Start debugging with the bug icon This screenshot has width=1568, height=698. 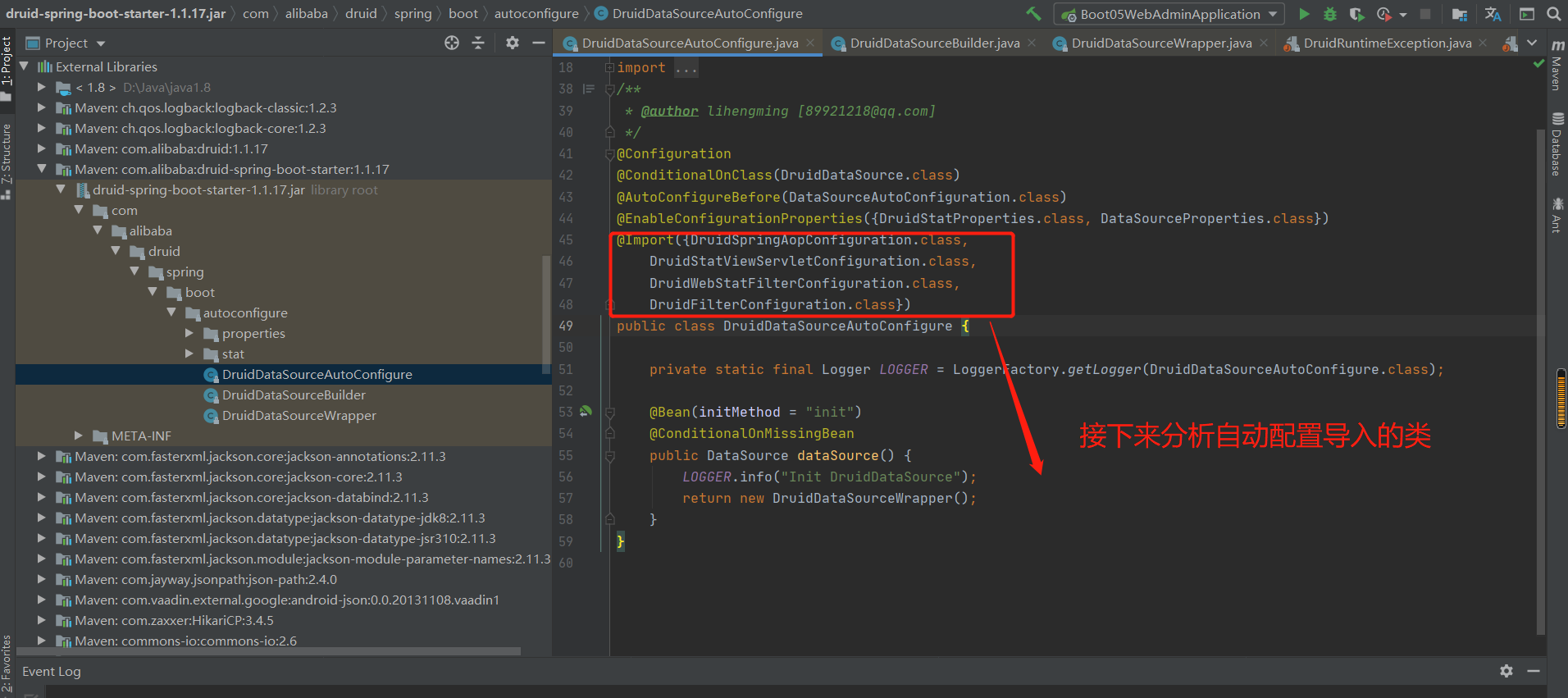pos(1330,14)
